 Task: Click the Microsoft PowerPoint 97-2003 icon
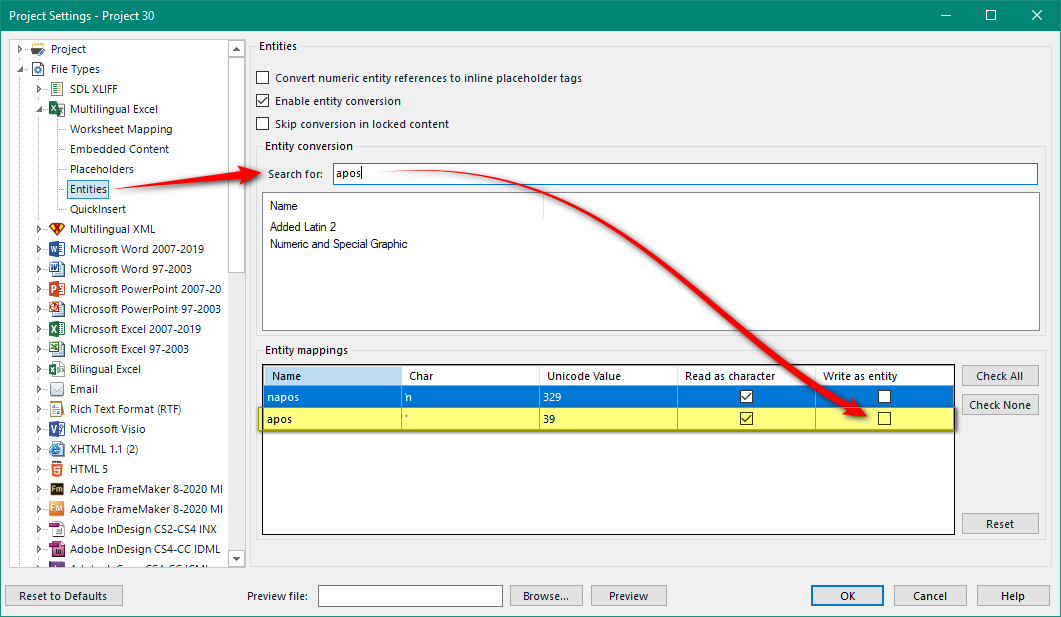(x=57, y=309)
